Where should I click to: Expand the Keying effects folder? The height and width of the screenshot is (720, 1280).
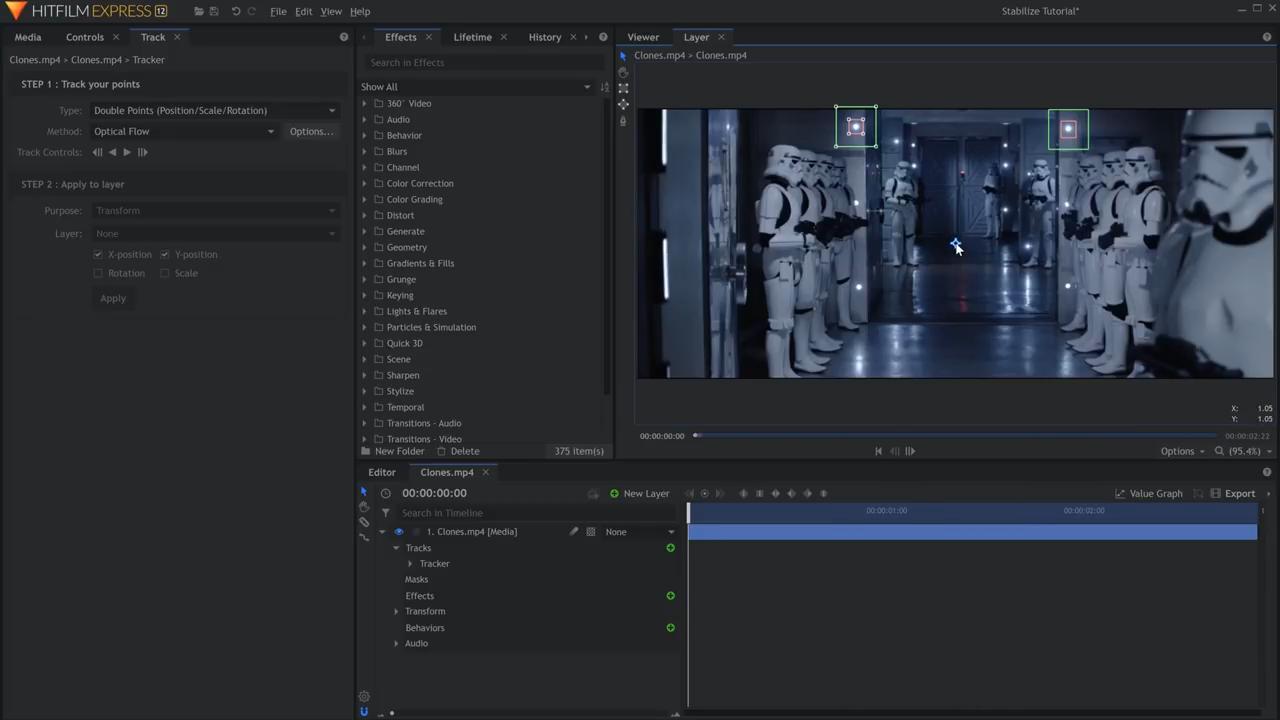(364, 296)
